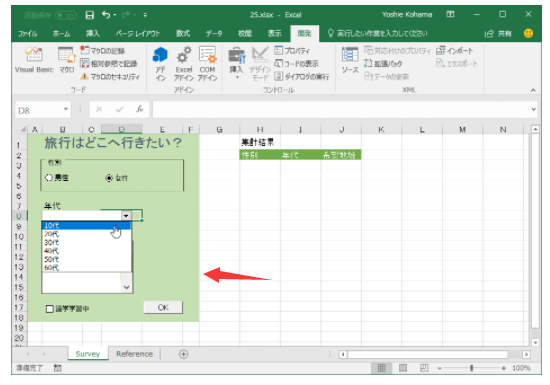Choose 50代 from the dropdown list
The width and height of the screenshot is (550, 385).
click(86, 259)
